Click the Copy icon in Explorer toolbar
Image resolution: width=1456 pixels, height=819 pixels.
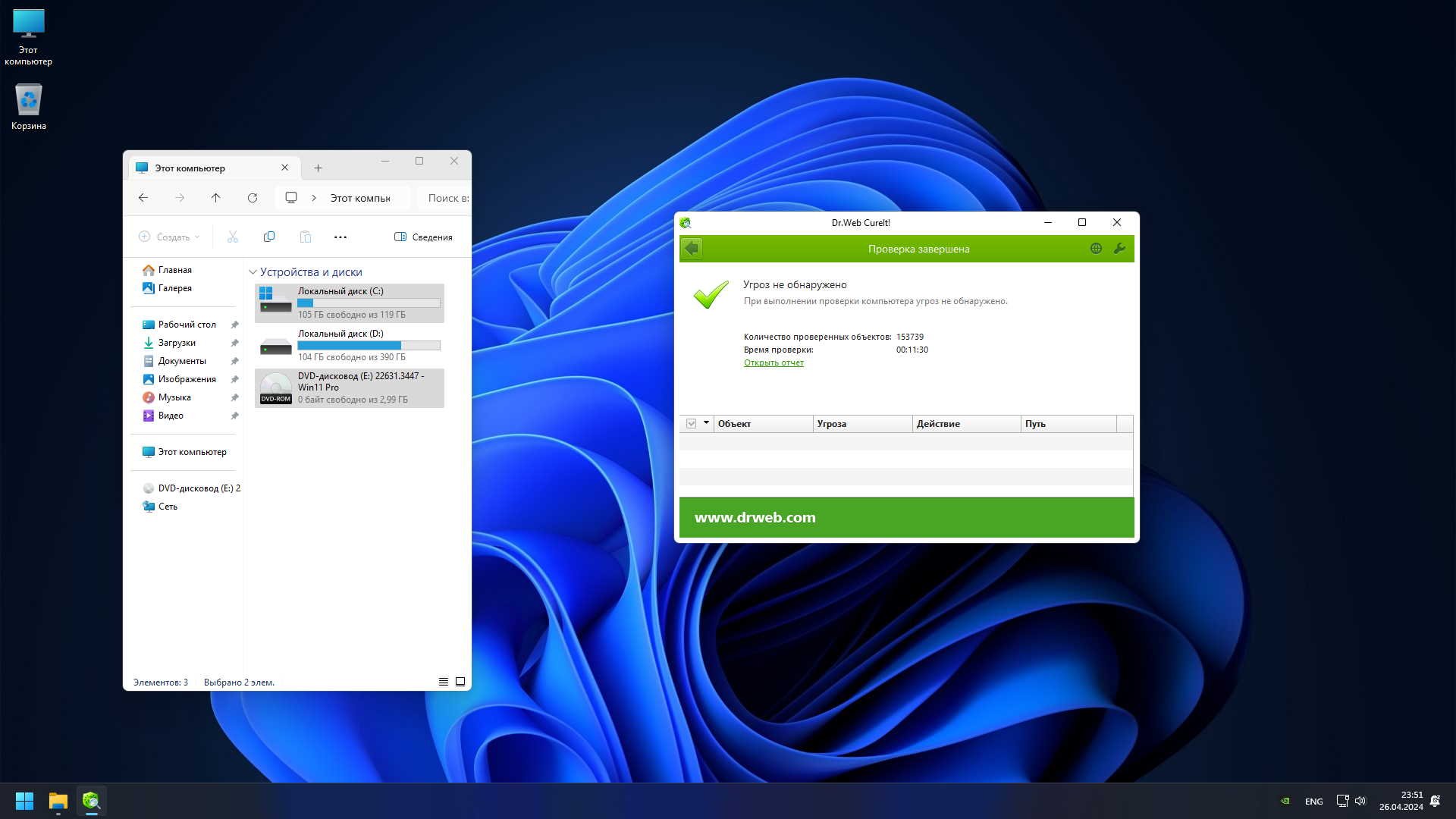[x=269, y=237]
